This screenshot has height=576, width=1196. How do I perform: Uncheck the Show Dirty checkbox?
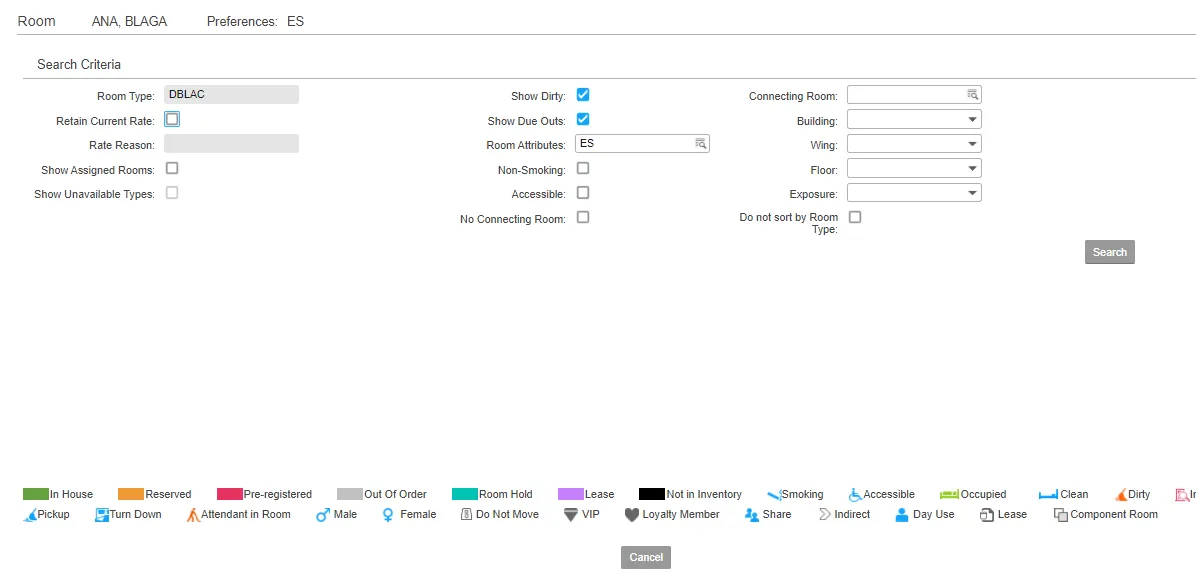tap(584, 95)
